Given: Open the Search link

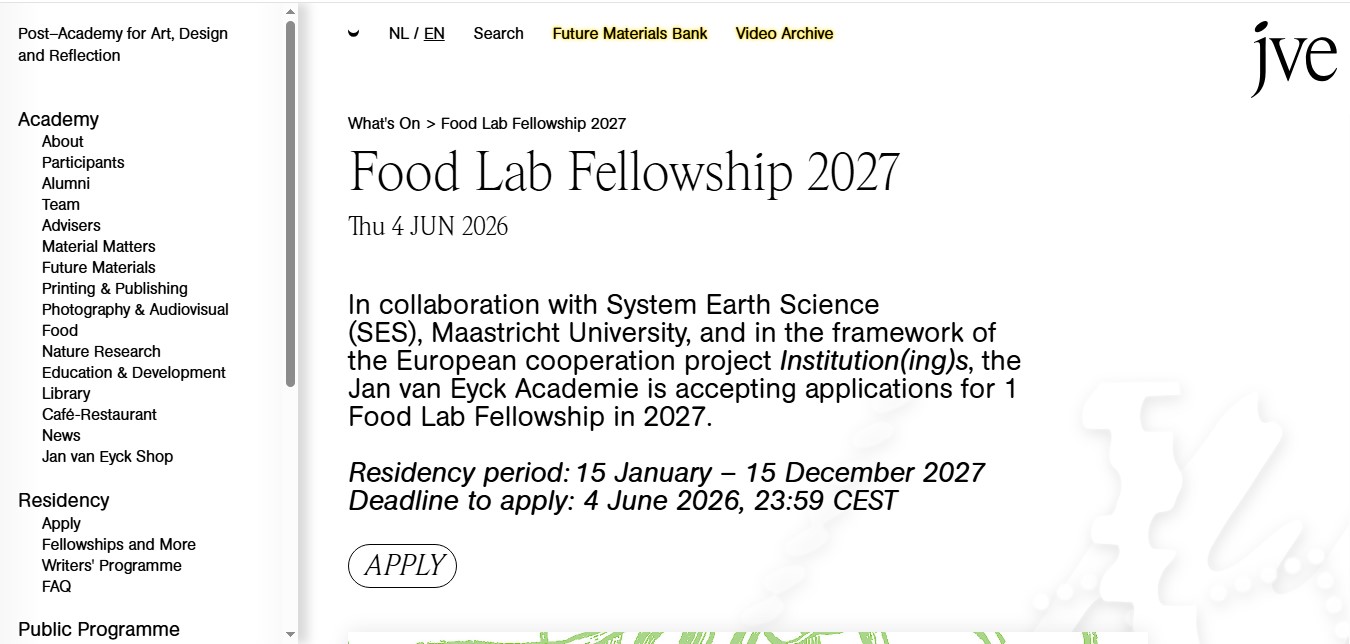Looking at the screenshot, I should click(498, 34).
